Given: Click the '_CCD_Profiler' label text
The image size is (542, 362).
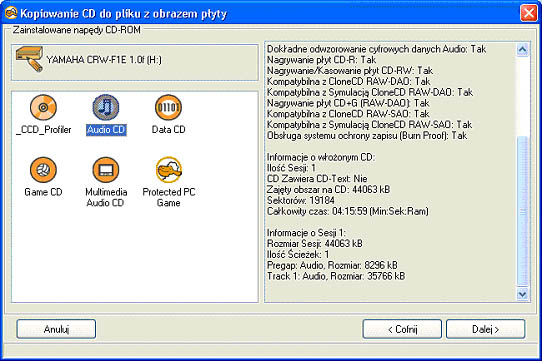Looking at the screenshot, I should [x=44, y=130].
